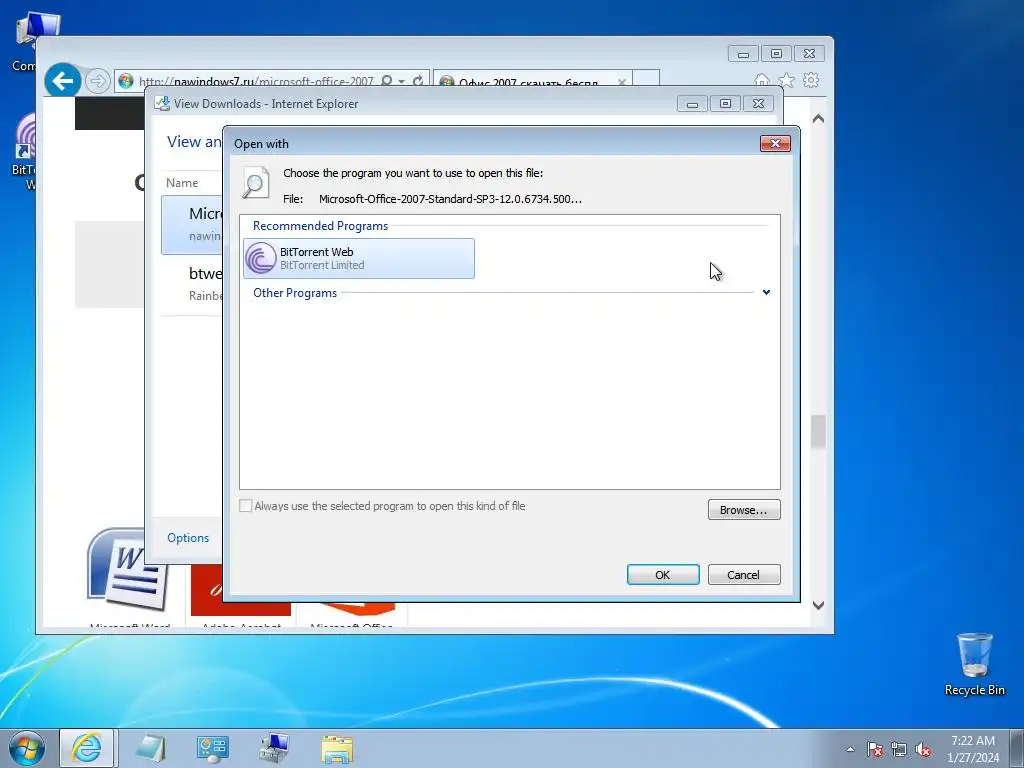Cancel the Open with dialog
This screenshot has height=768, width=1024.
(744, 575)
